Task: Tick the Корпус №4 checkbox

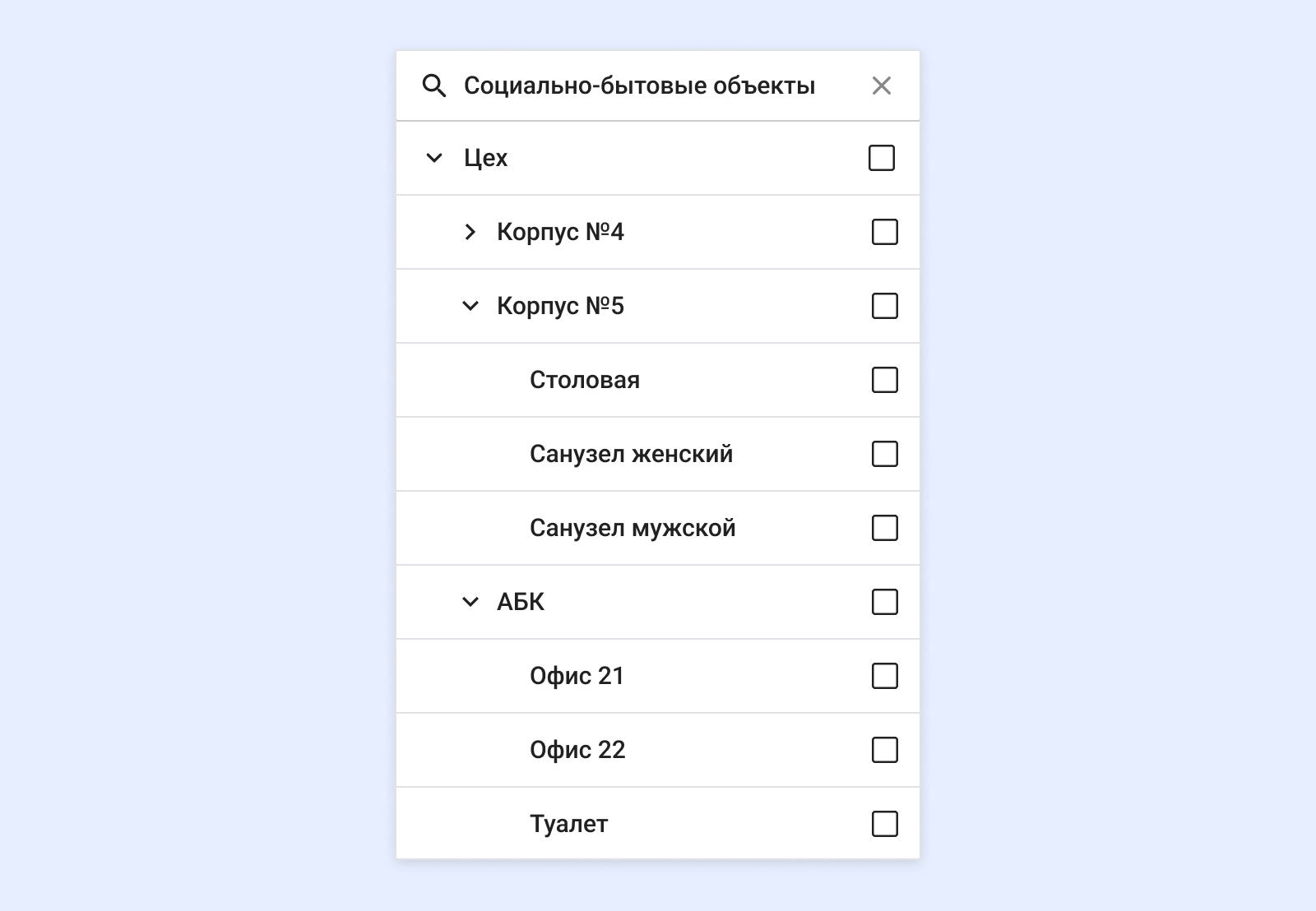Action: (x=884, y=232)
